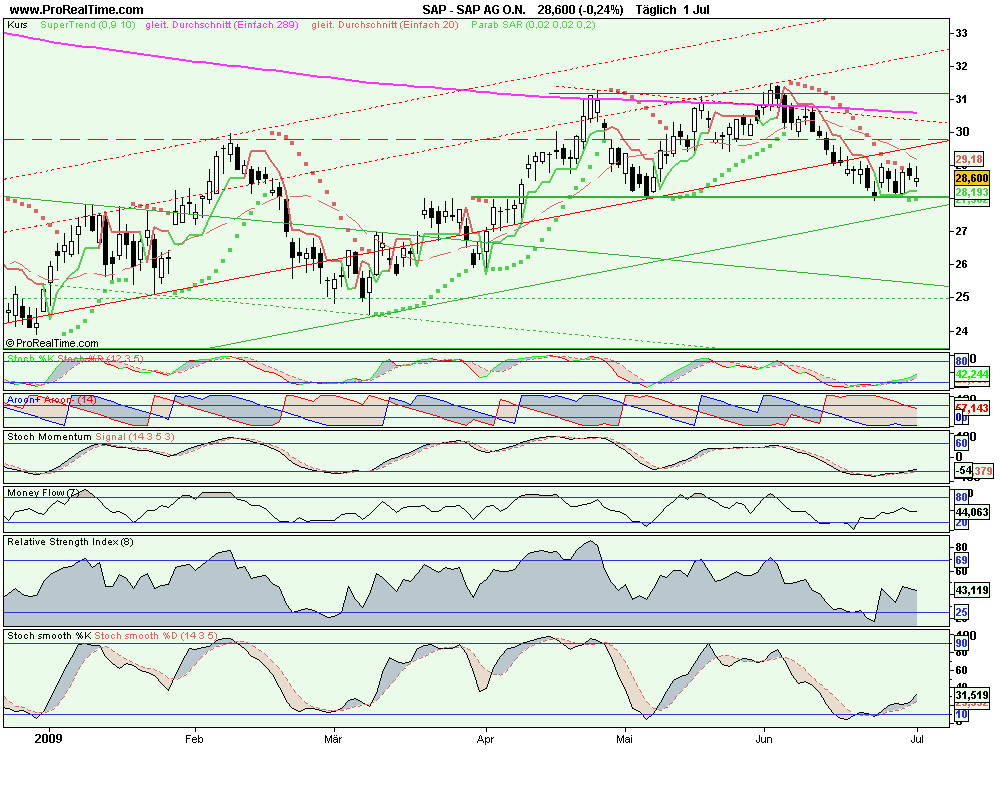Select the 'Relative Strength Index (8)' label
The height and width of the screenshot is (800, 1000).
[70, 542]
